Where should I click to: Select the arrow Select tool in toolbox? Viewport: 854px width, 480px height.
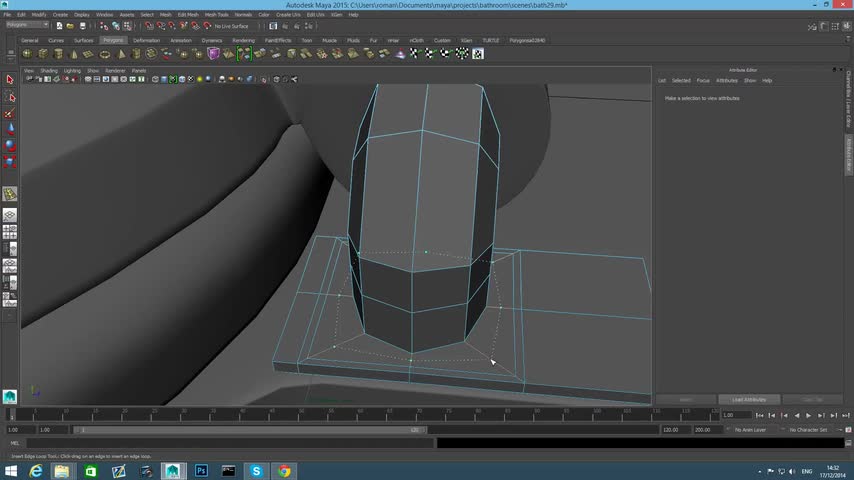(x=10, y=80)
